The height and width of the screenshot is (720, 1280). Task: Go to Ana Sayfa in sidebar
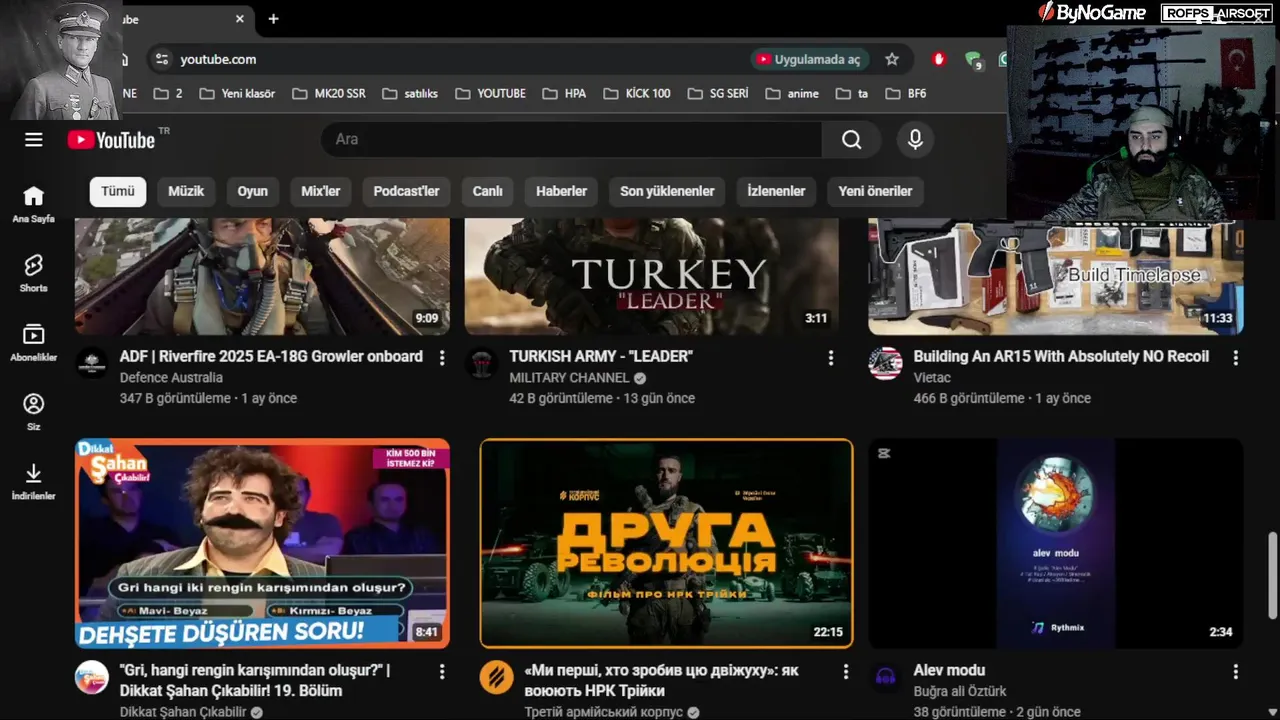34,204
